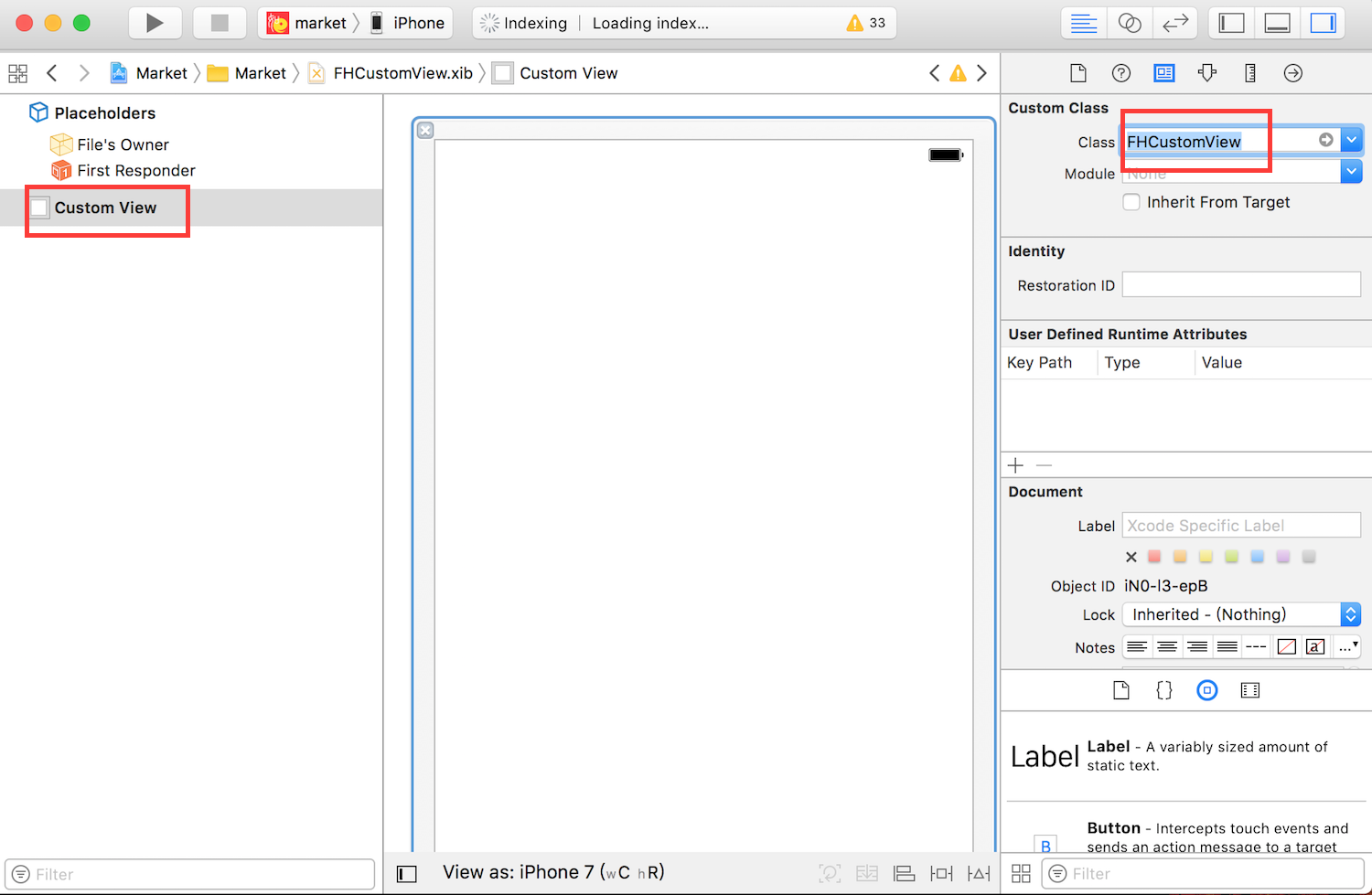Open the Module dropdown menu
Screen dimensions: 1372x895
tap(1352, 171)
